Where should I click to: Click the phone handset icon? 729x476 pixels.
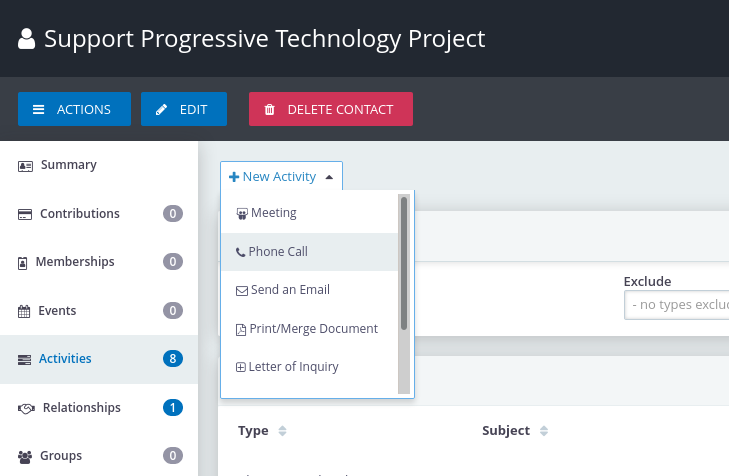click(240, 252)
